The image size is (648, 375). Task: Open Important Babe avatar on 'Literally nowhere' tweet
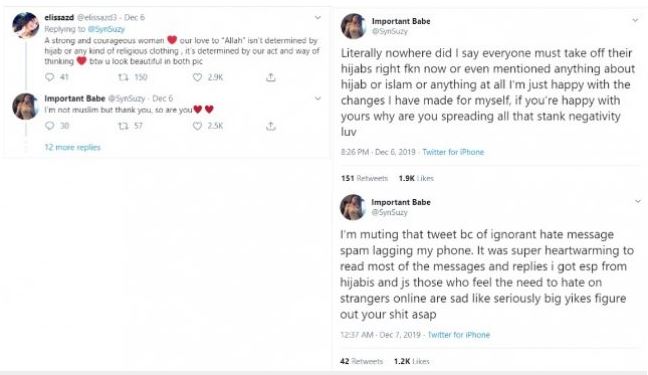pyautogui.click(x=353, y=26)
